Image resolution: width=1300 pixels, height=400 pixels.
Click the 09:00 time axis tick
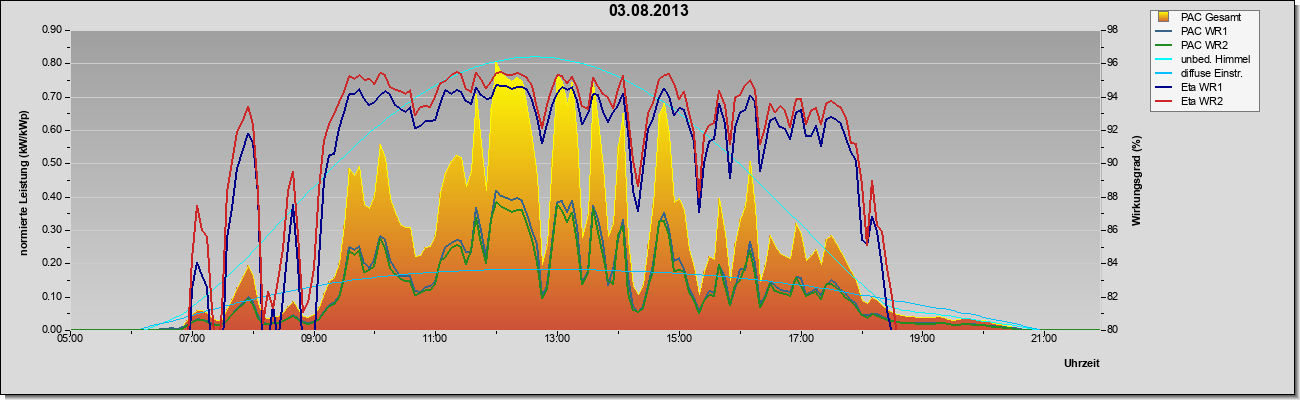(x=314, y=338)
